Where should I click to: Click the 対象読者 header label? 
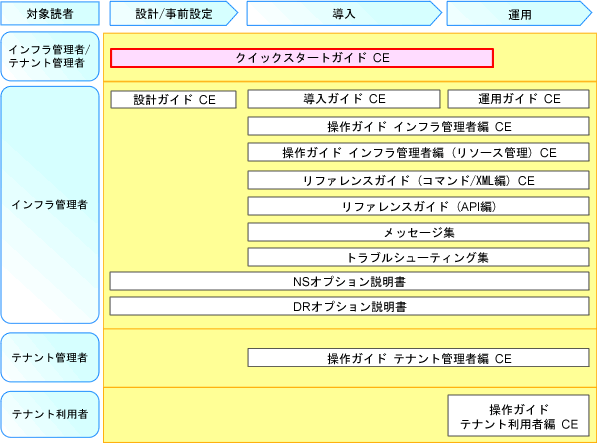(50, 13)
